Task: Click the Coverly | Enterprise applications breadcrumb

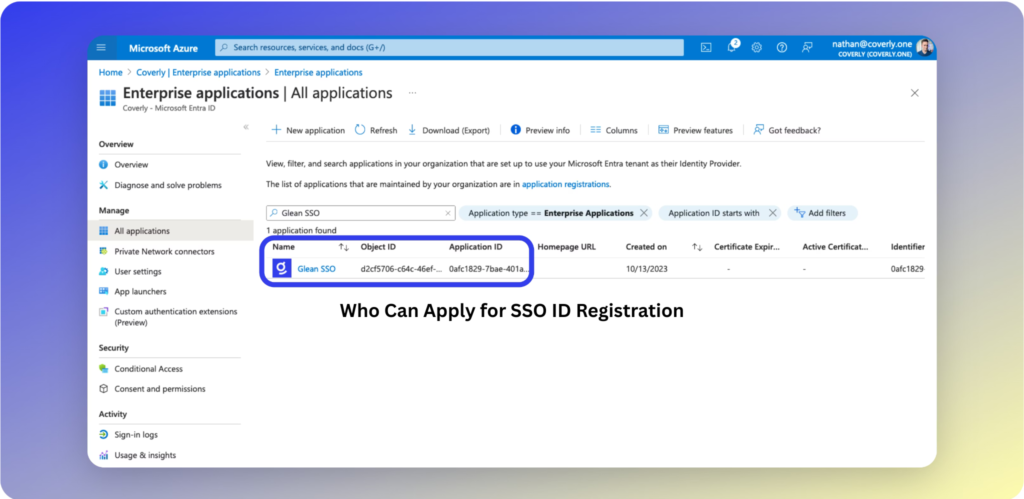Action: [x=199, y=72]
